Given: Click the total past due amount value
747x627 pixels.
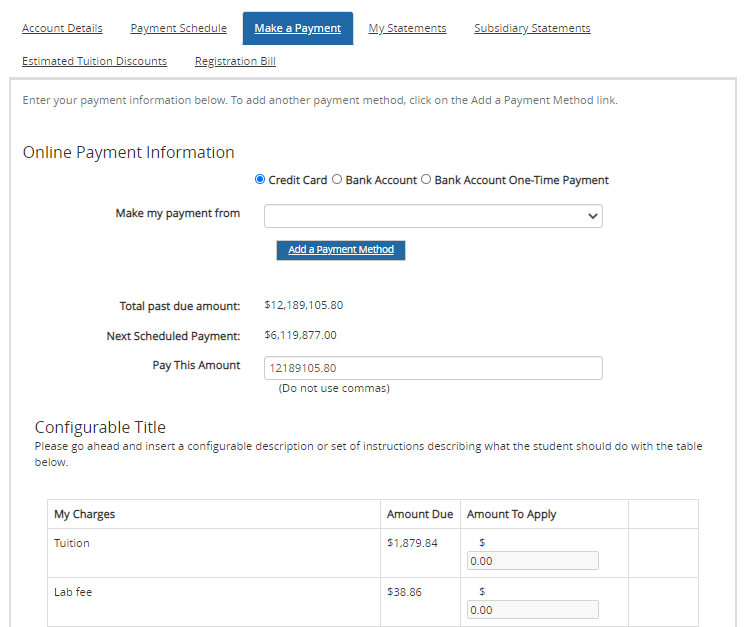Looking at the screenshot, I should (x=303, y=305).
